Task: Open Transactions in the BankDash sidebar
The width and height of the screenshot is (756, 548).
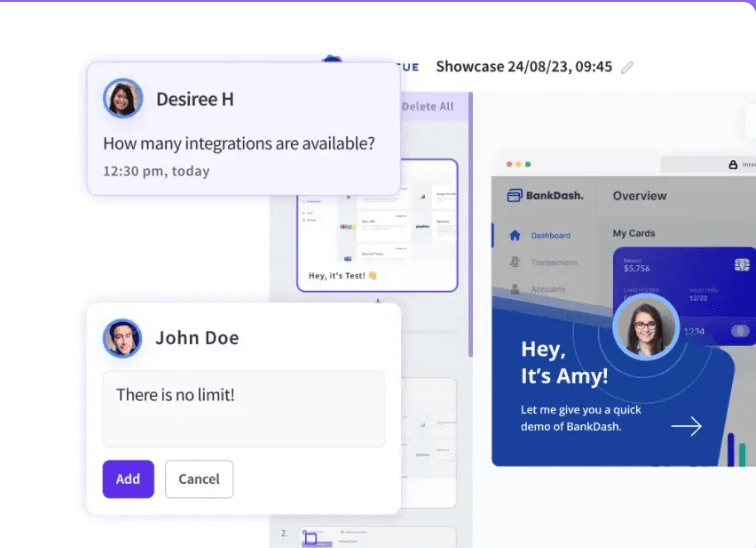Action: click(554, 262)
